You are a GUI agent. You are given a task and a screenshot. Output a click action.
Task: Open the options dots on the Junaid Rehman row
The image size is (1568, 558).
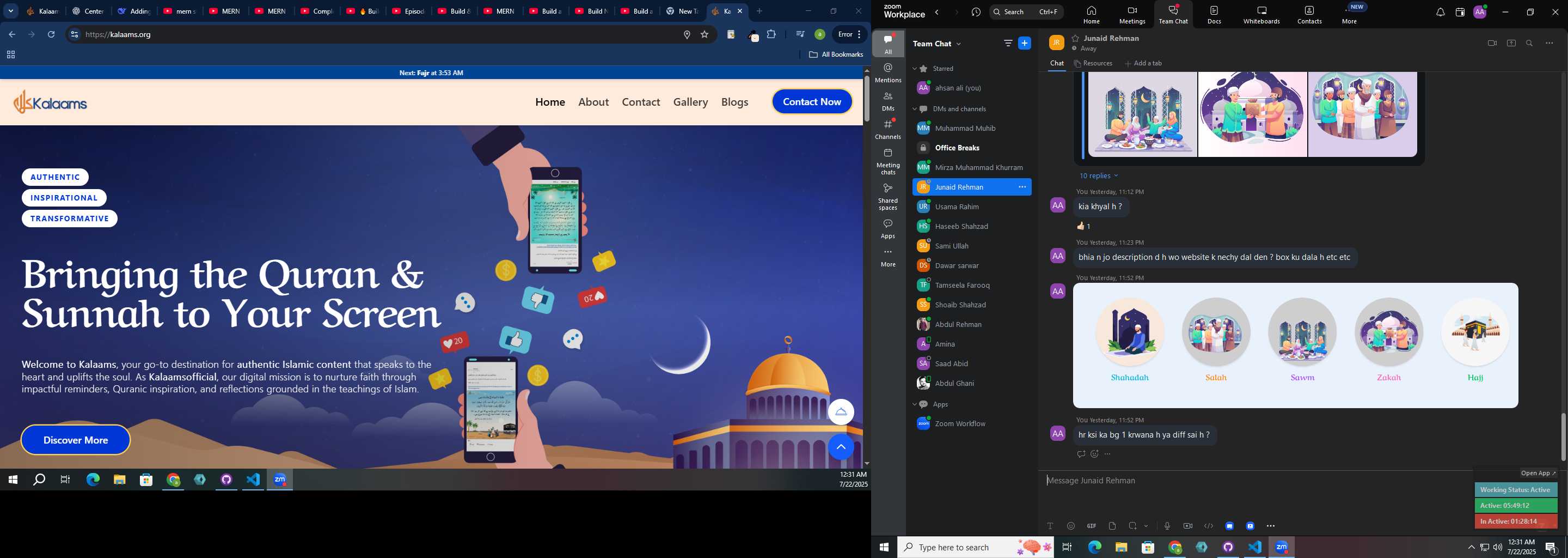(1022, 187)
